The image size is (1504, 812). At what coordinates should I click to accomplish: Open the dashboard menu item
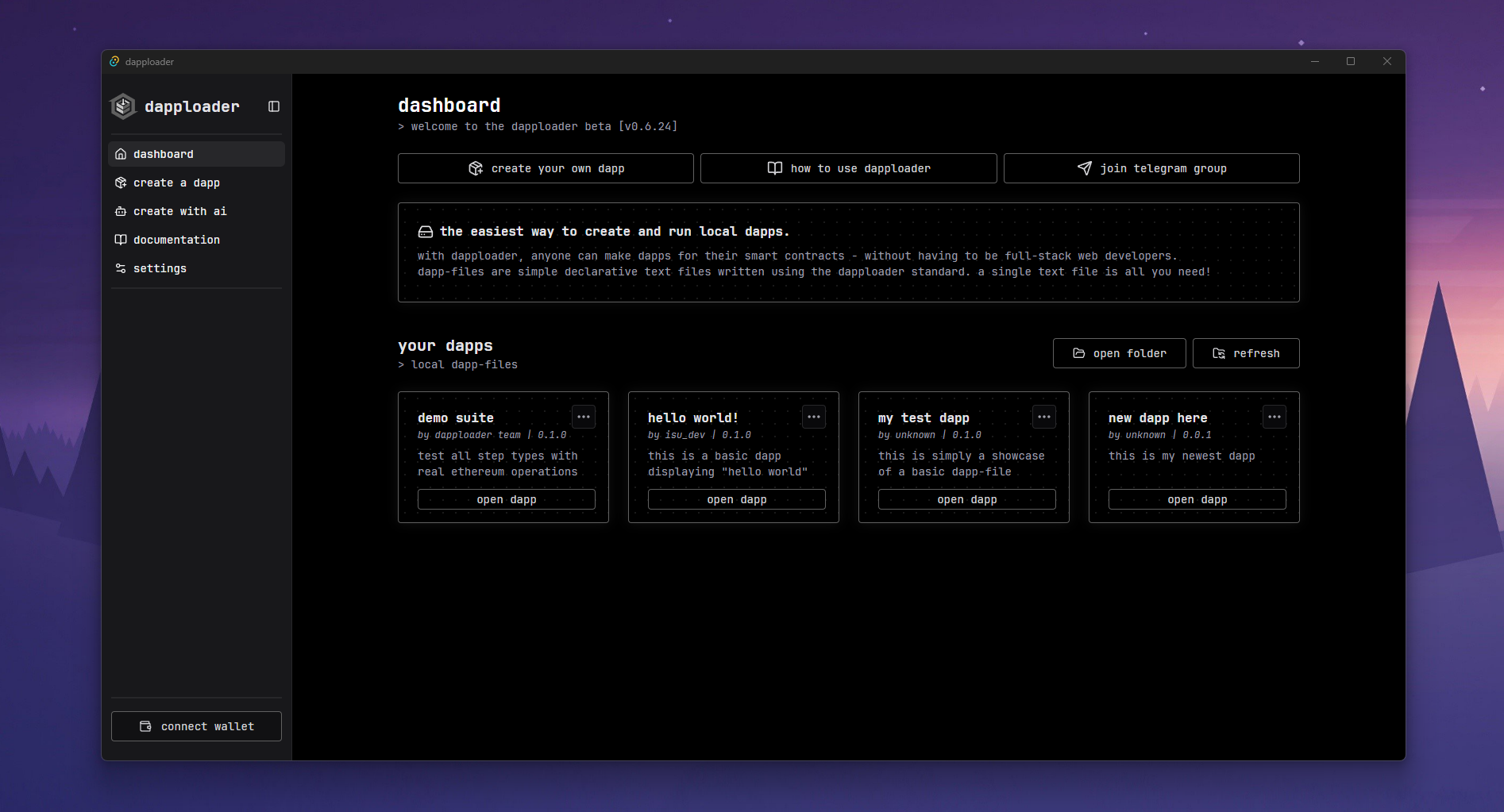[x=196, y=154]
